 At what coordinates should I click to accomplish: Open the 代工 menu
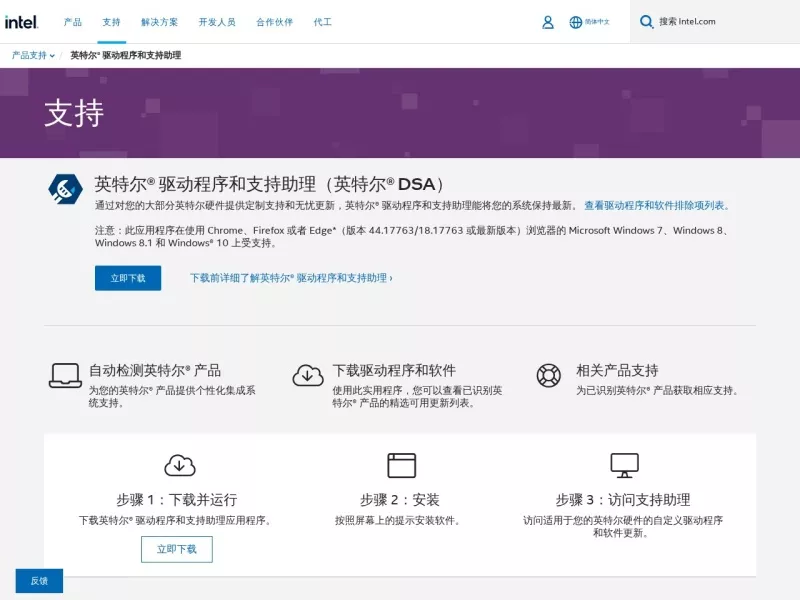tap(322, 22)
